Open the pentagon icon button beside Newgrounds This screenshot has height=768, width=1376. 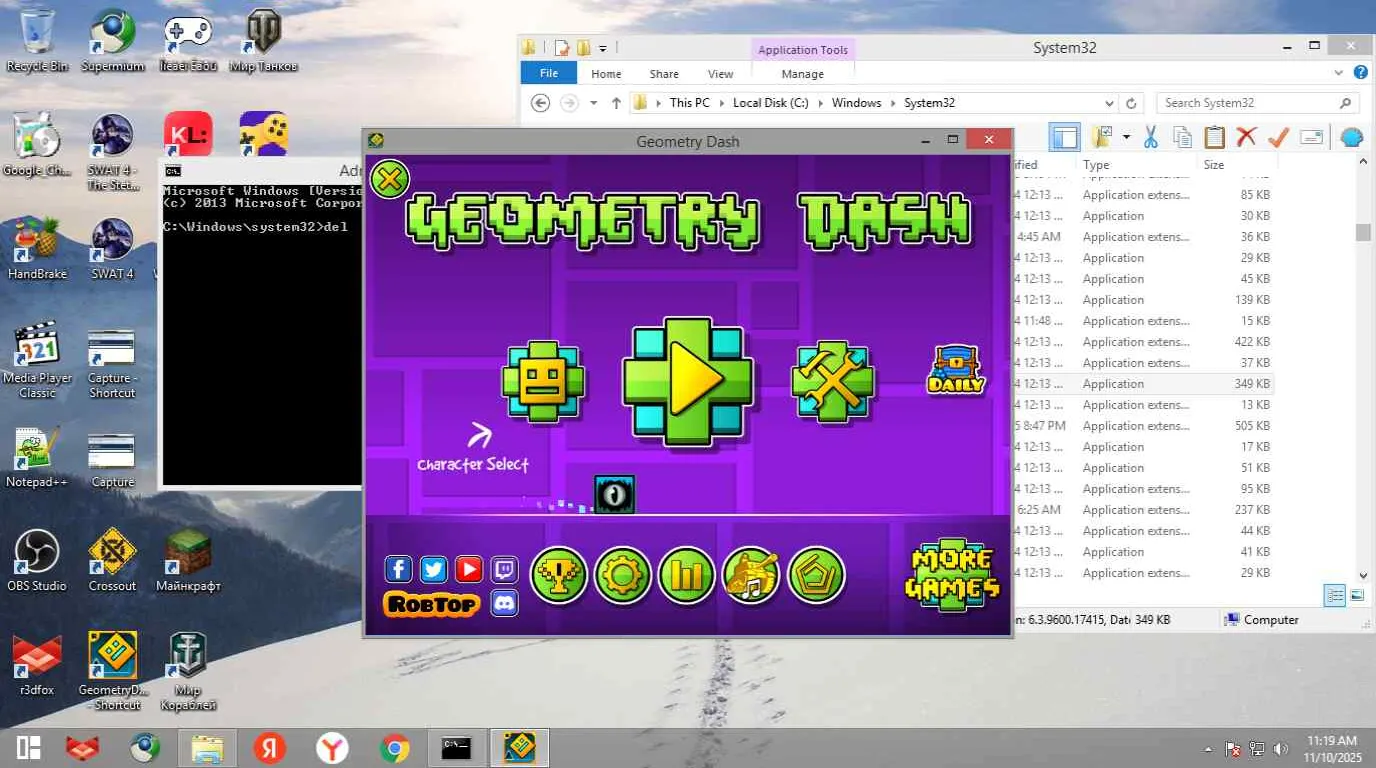tap(816, 575)
